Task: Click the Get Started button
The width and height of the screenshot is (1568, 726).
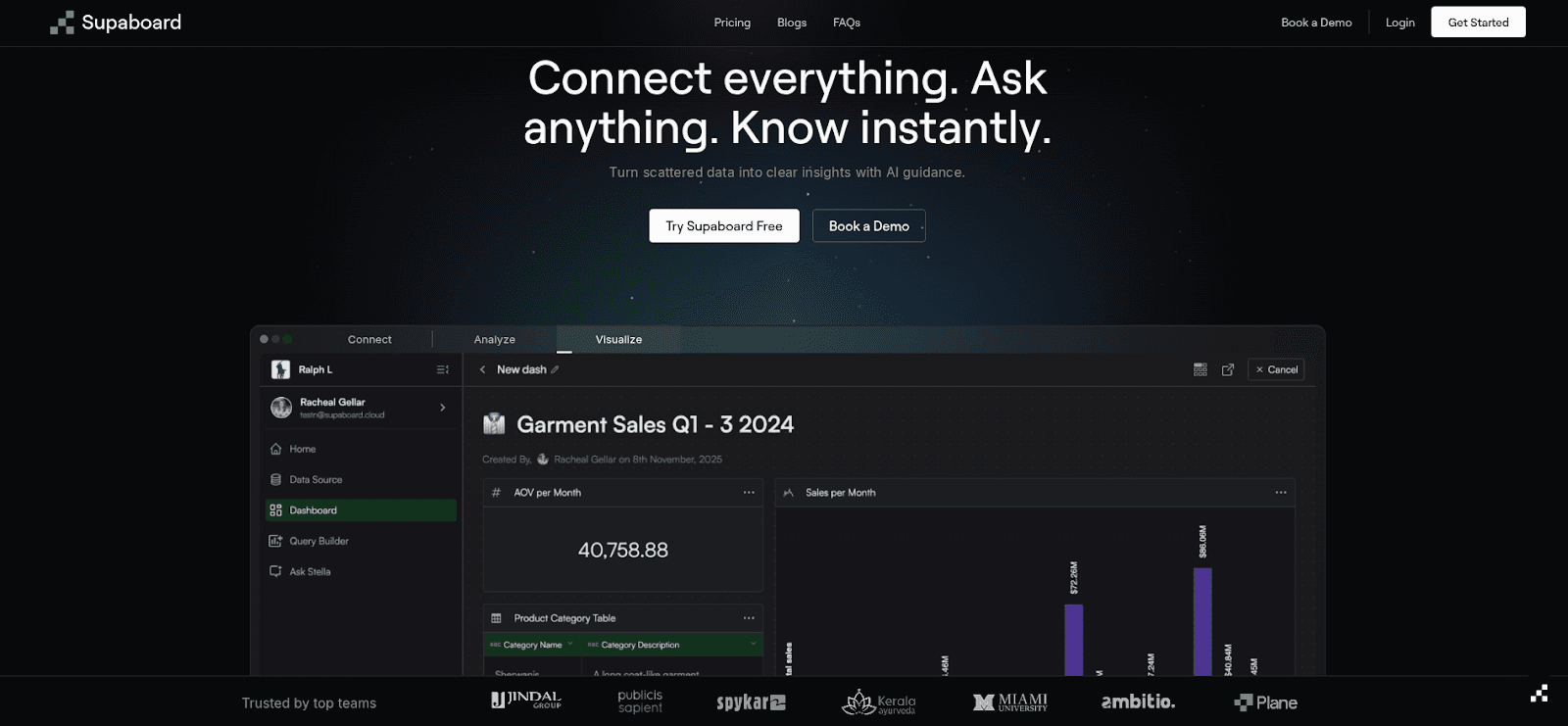Action: [x=1478, y=23]
